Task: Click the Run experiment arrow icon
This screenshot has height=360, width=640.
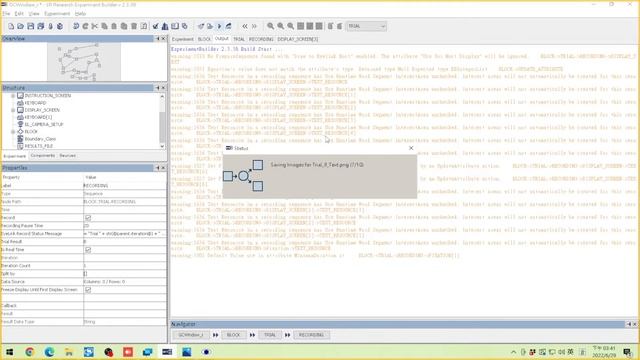Action: [220, 26]
